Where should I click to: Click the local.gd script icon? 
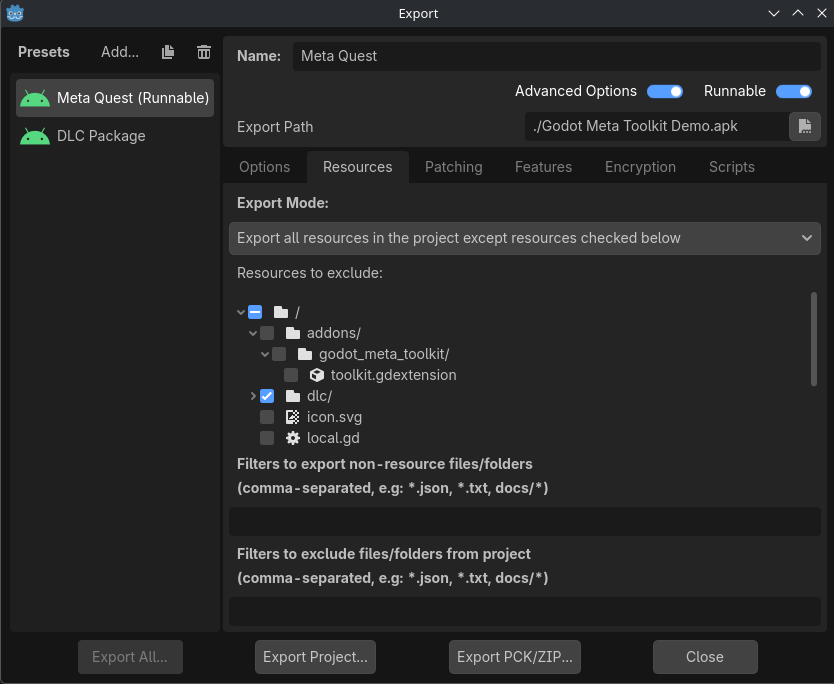[292, 437]
